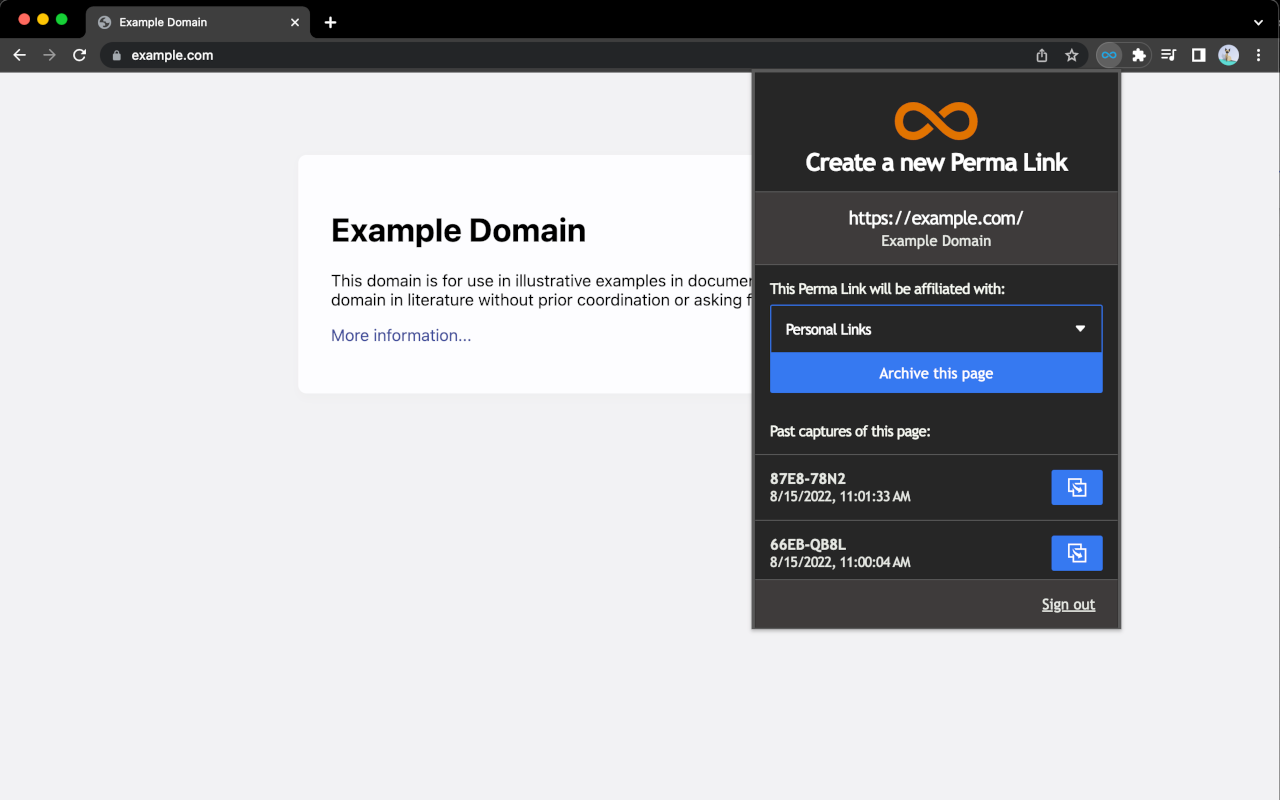
Task: Reload the page with the refresh icon
Action: click(x=79, y=55)
